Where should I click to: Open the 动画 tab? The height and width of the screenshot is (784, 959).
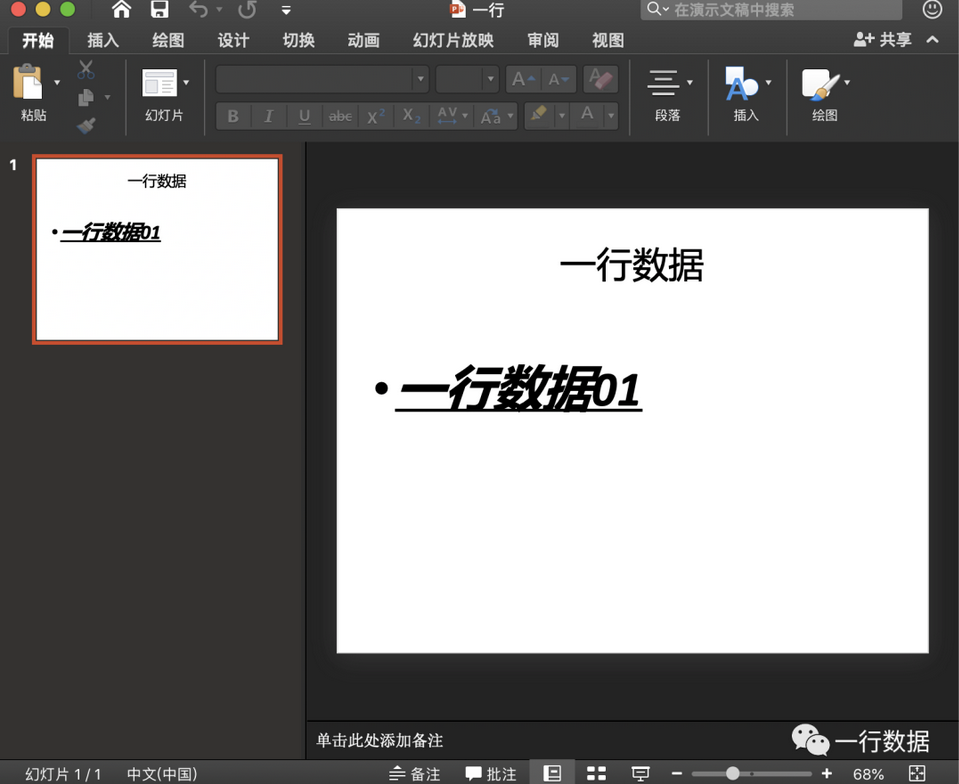pyautogui.click(x=363, y=40)
